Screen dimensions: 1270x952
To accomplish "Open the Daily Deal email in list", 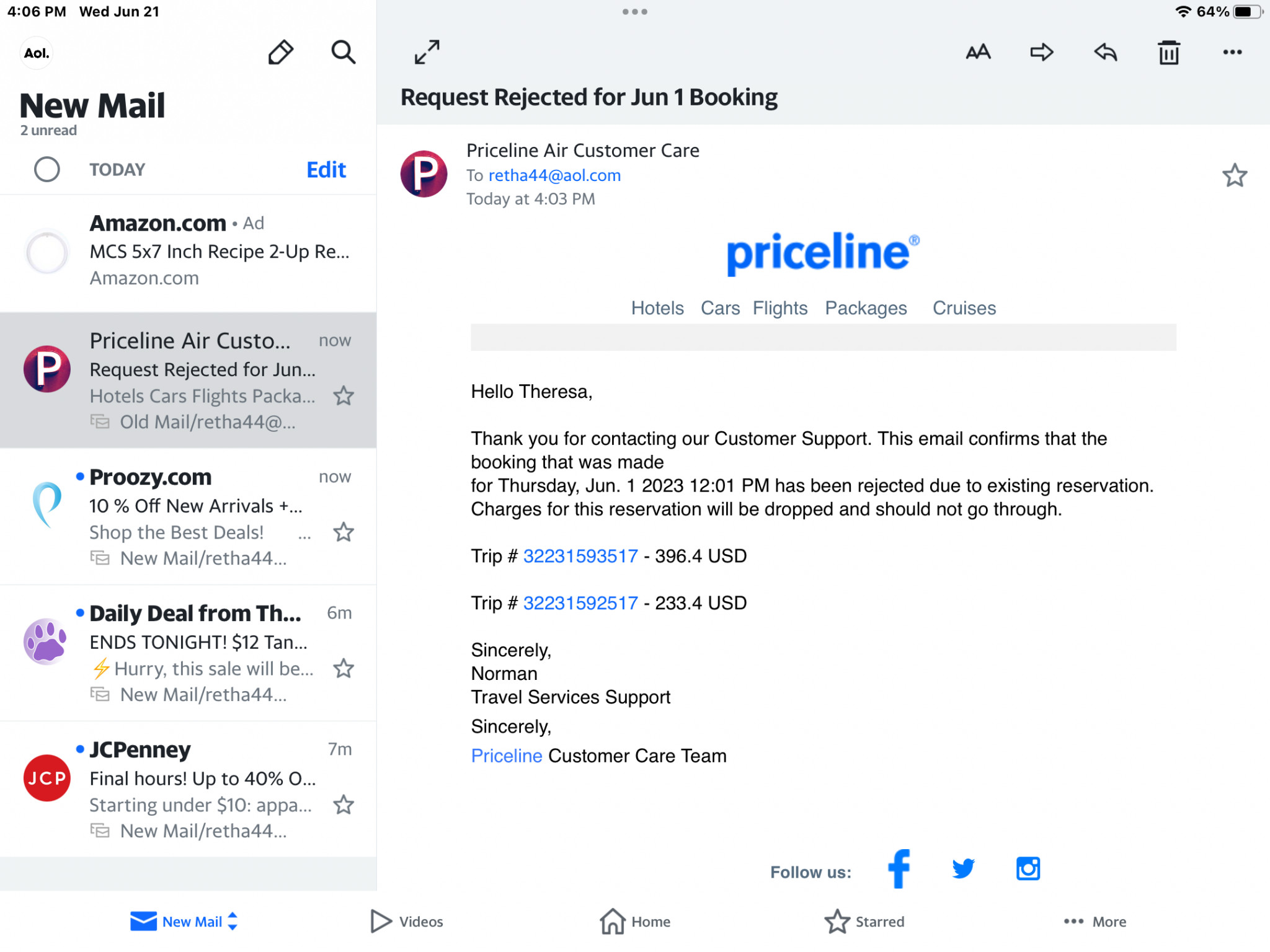I will [x=188, y=653].
